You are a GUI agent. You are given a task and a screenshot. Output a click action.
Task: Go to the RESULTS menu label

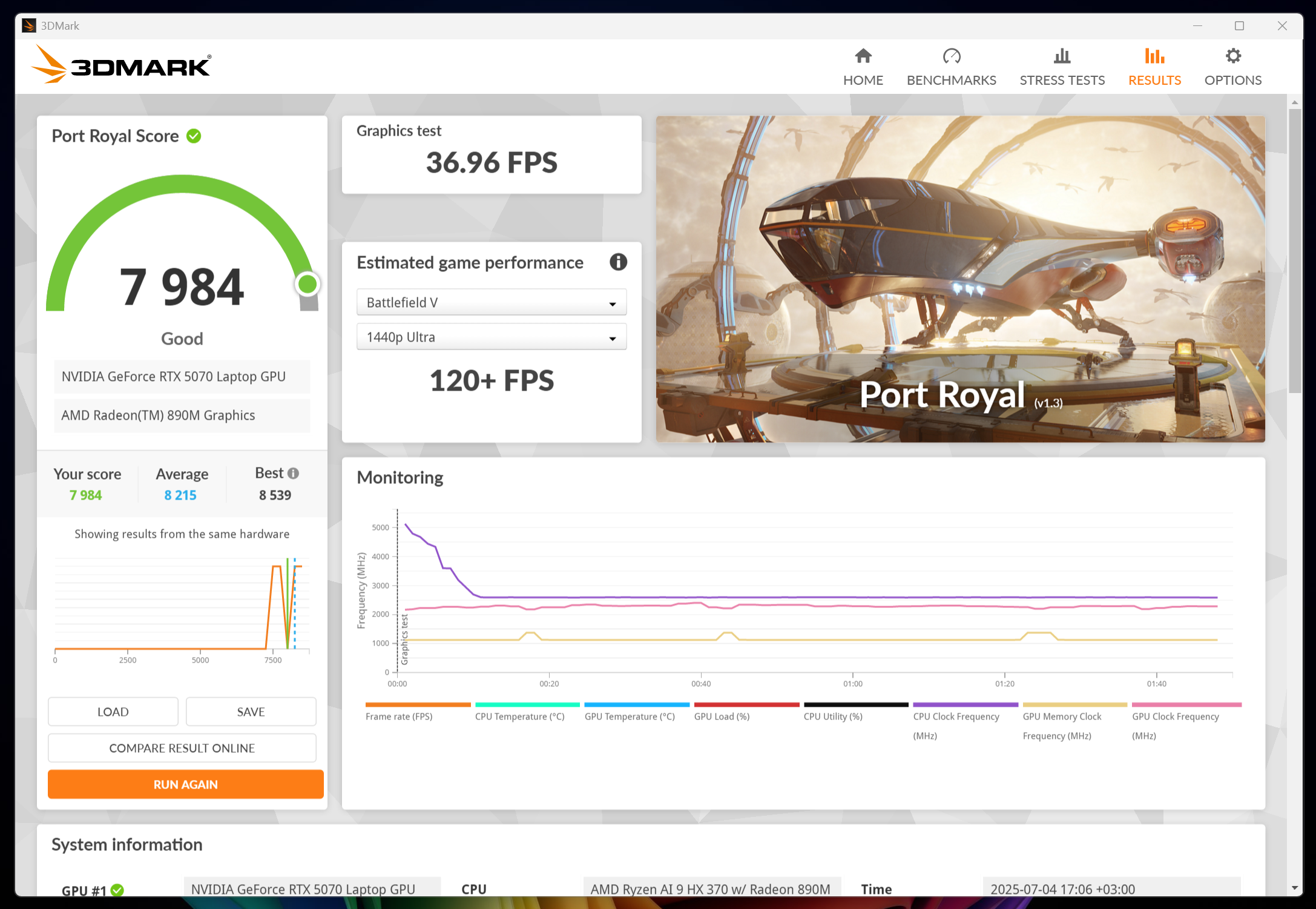click(x=1154, y=80)
